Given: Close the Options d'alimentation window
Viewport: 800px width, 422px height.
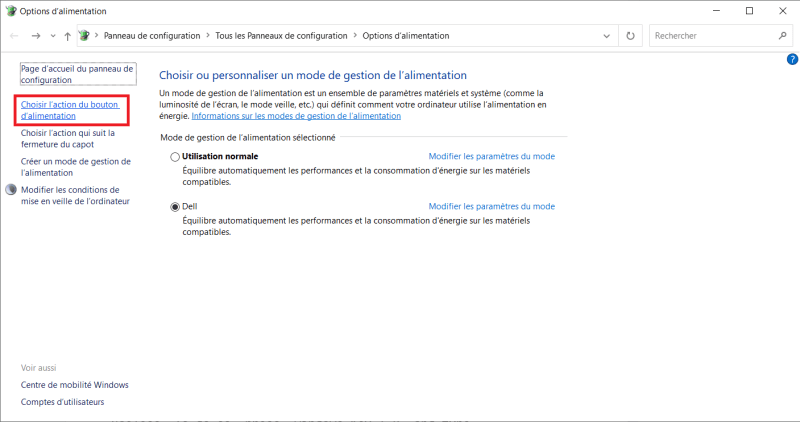Looking at the screenshot, I should point(783,11).
